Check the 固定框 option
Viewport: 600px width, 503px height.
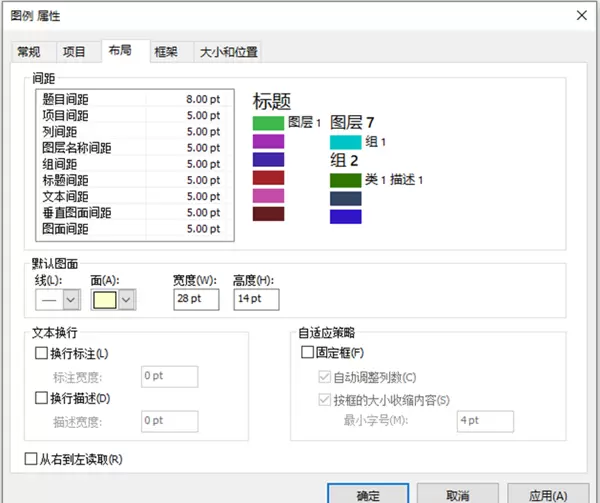(x=308, y=353)
